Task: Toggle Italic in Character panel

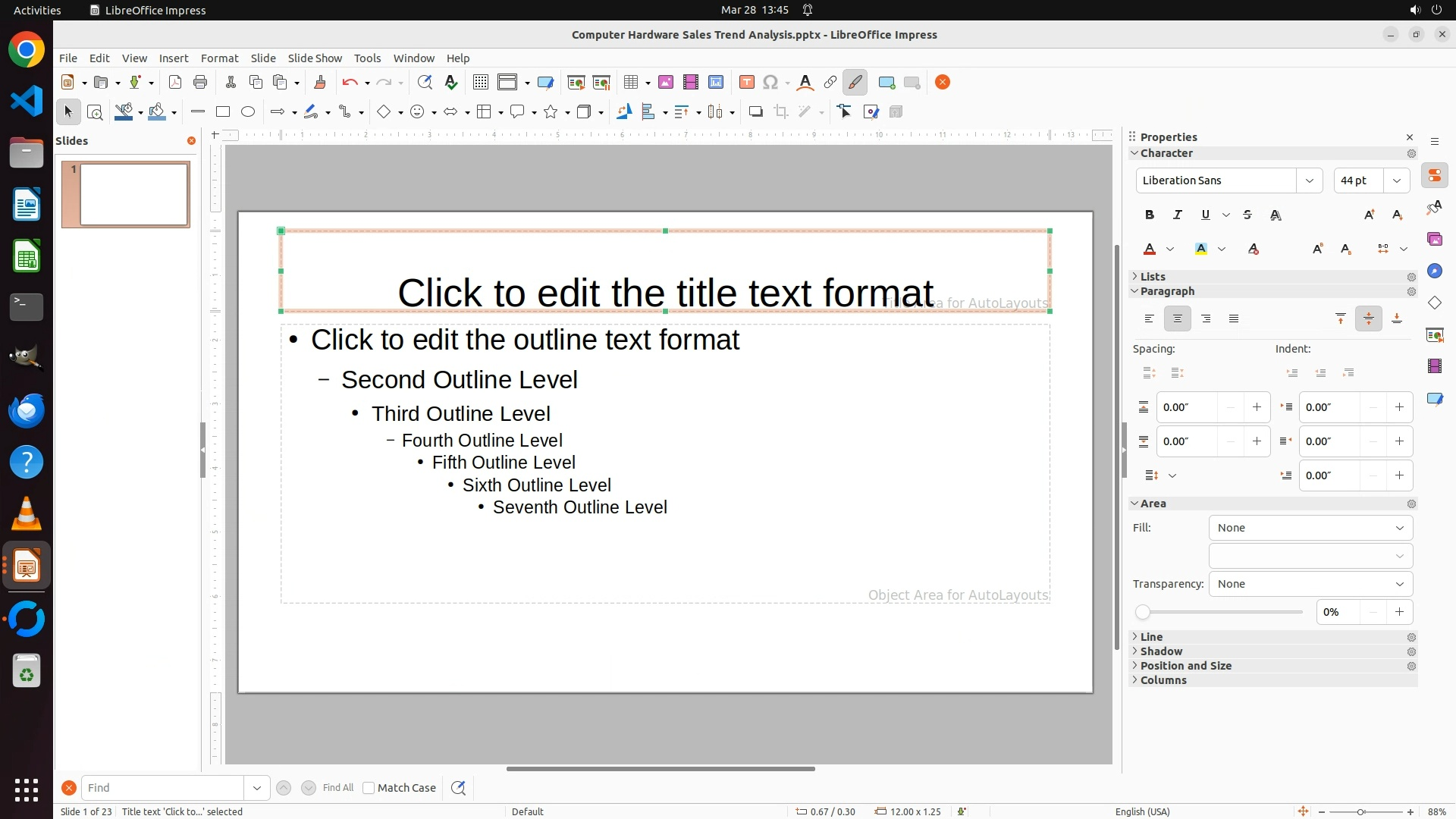Action: [x=1178, y=215]
